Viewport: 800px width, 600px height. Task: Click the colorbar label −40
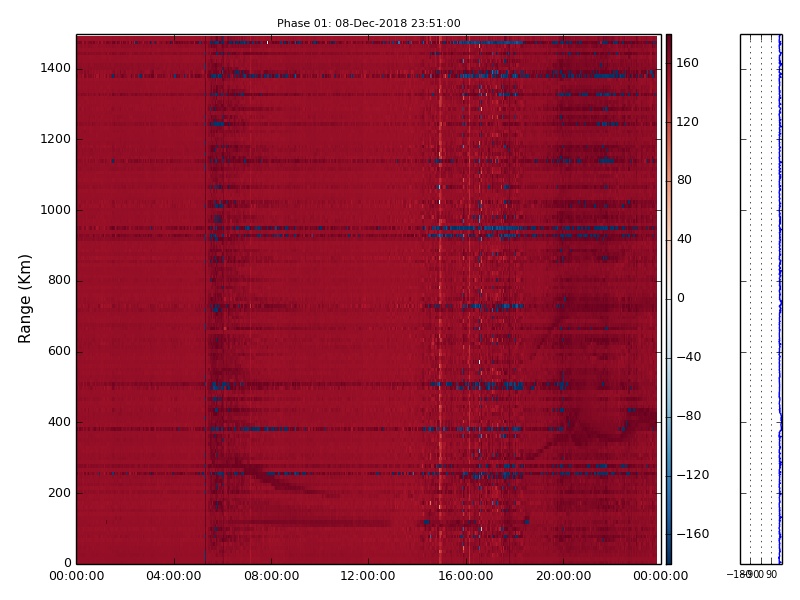coord(689,357)
